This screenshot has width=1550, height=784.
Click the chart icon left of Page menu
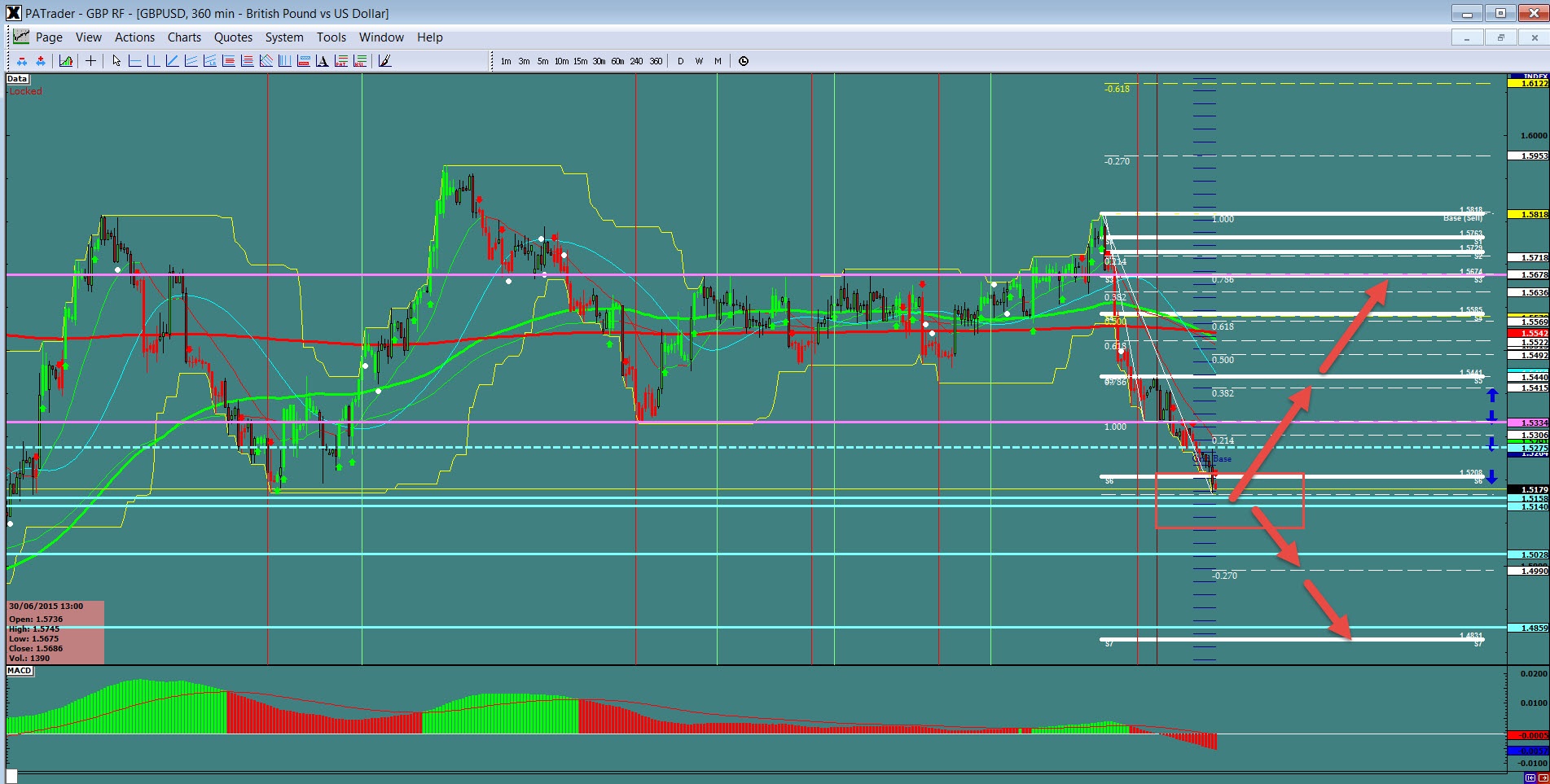click(x=20, y=37)
